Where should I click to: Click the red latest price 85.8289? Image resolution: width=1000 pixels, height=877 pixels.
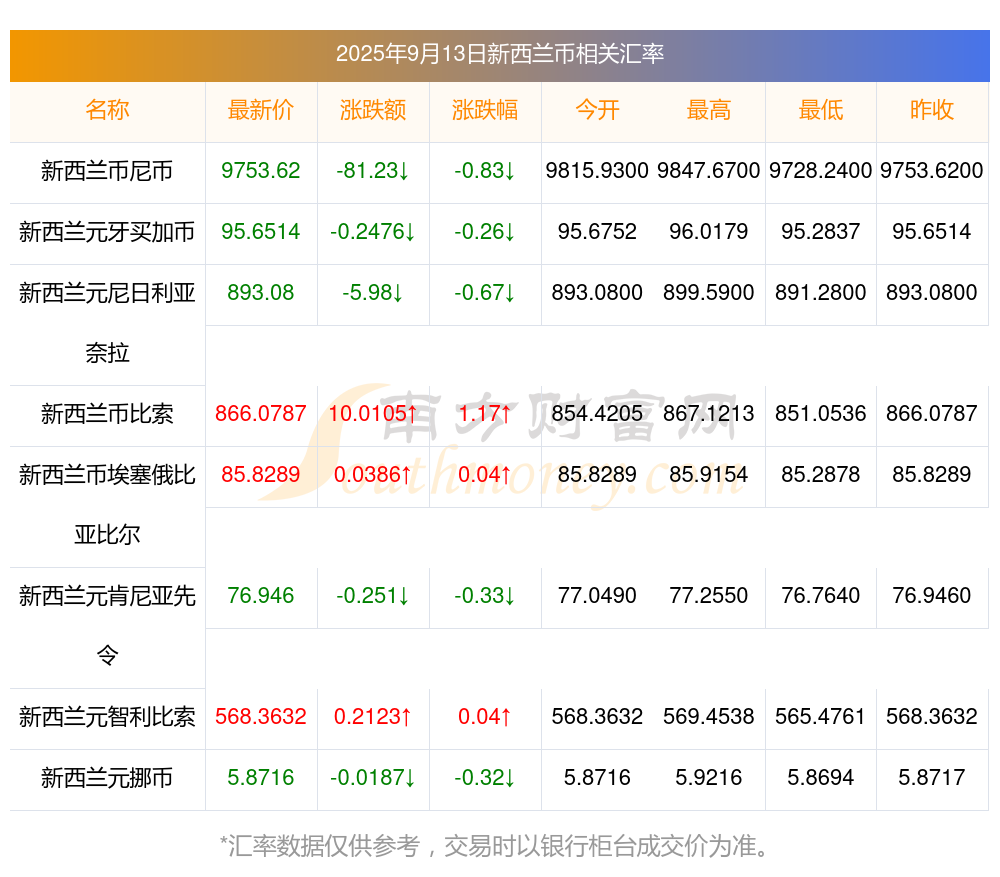261,475
